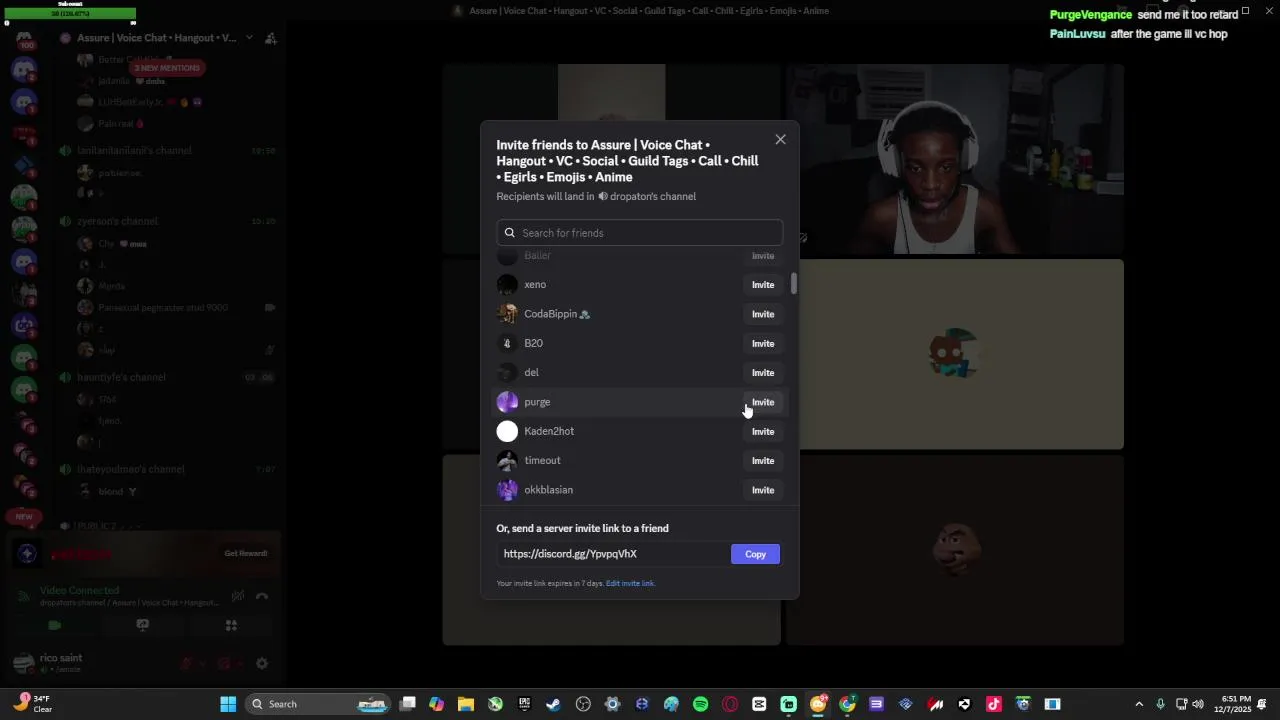Open lanilanilanilani's voice channel
Viewport: 1280px width, 720px height.
pos(134,151)
